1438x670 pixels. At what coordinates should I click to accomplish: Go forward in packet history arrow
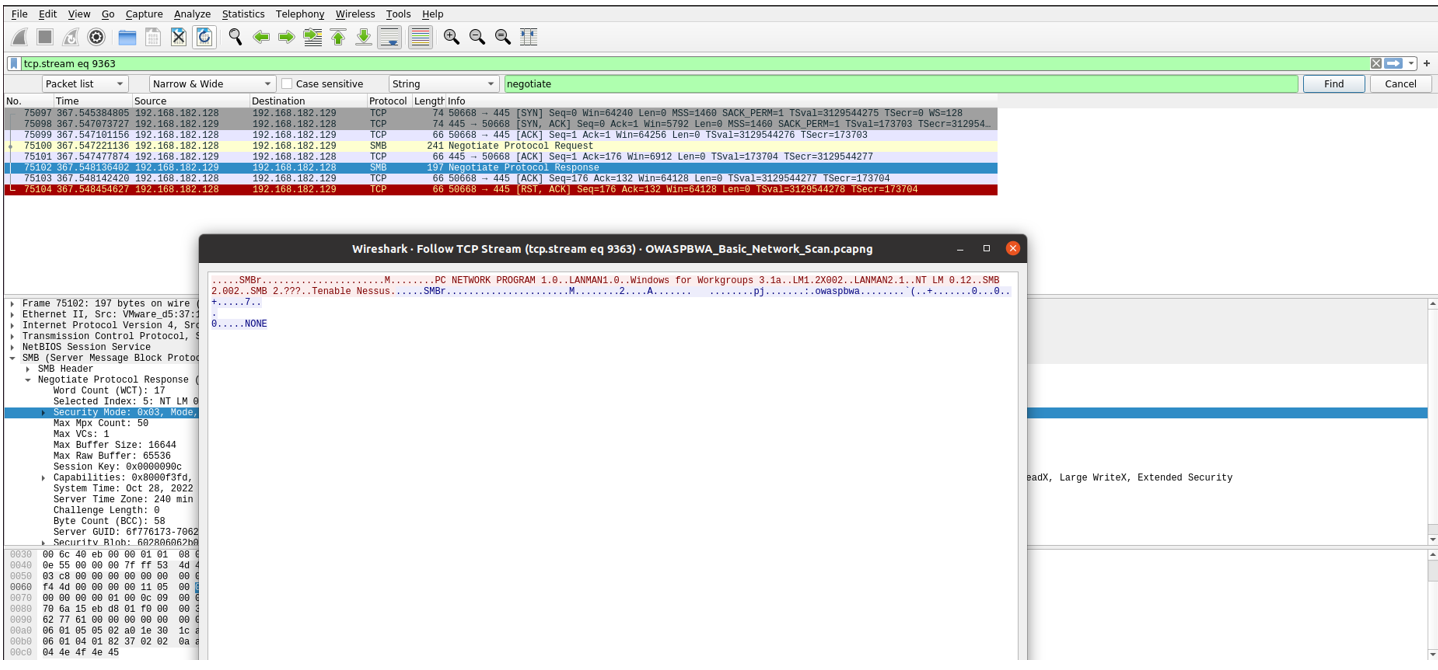tap(286, 37)
